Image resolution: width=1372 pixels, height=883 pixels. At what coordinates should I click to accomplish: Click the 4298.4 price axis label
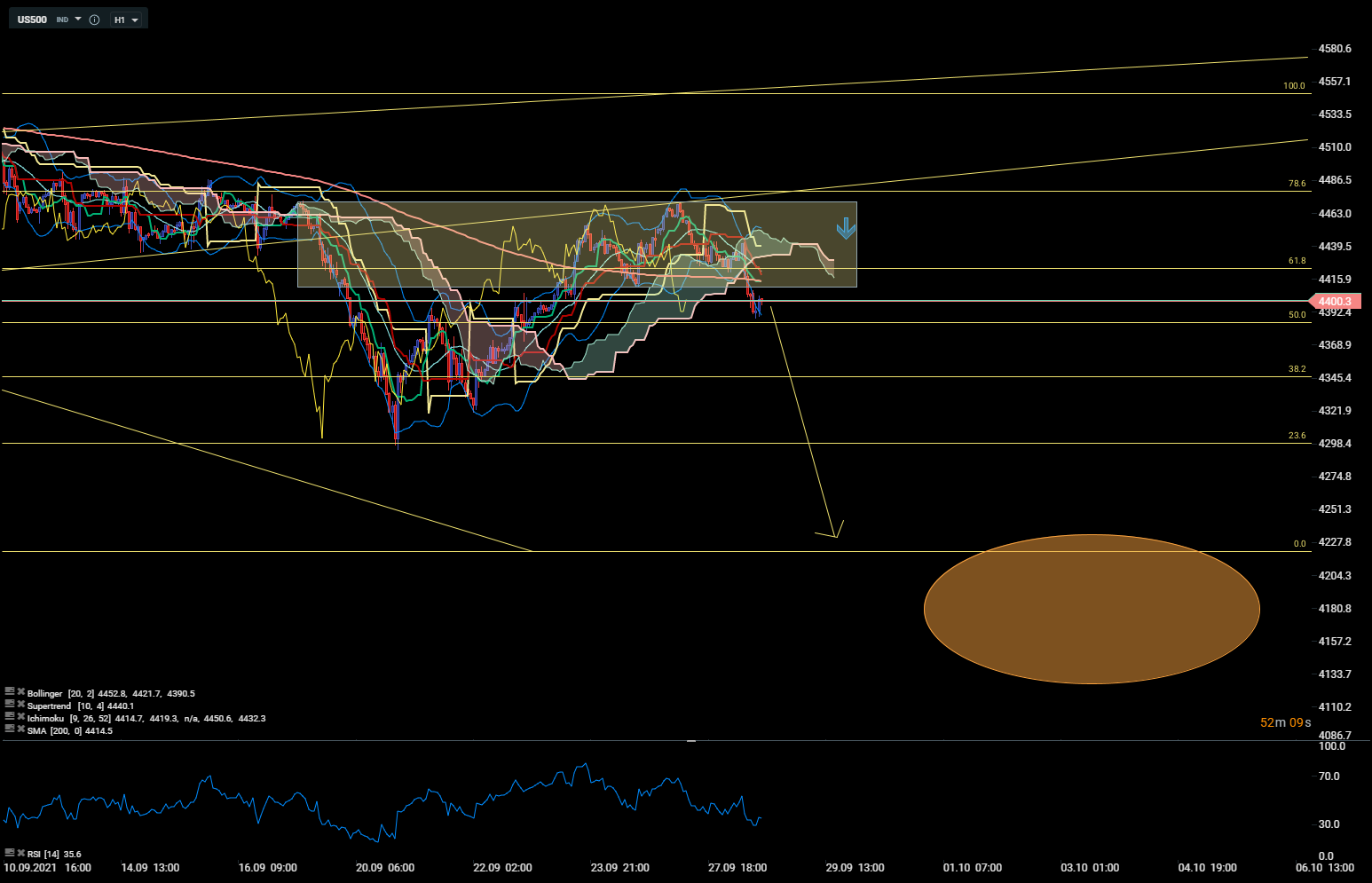coord(1335,444)
